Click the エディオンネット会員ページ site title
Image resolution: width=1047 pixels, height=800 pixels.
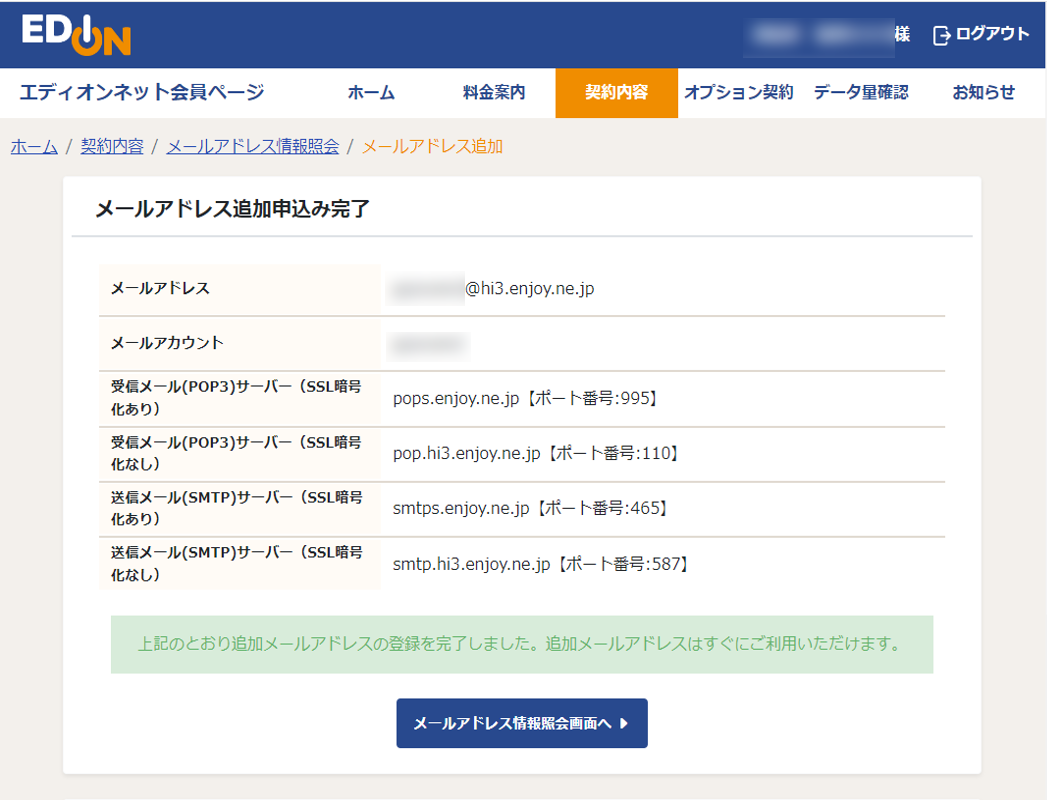[x=142, y=93]
